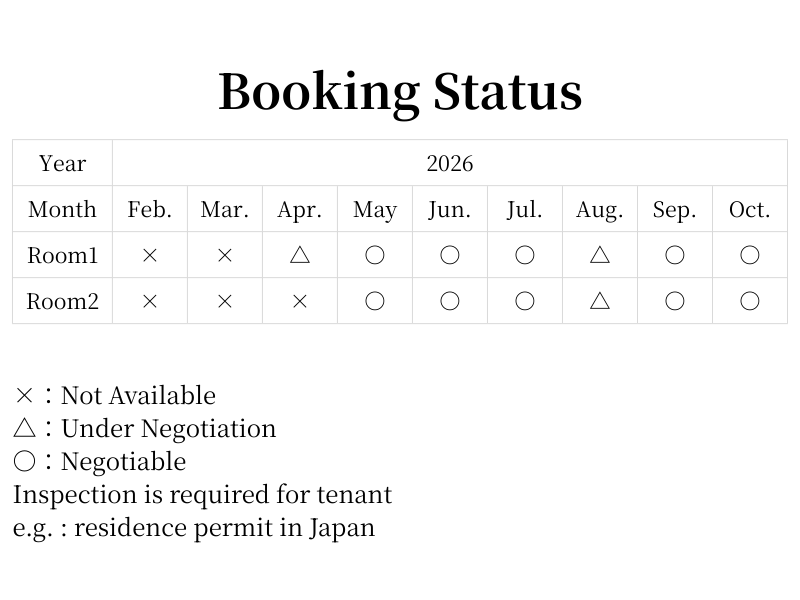Select Room2 October circle availability symbol

(750, 301)
